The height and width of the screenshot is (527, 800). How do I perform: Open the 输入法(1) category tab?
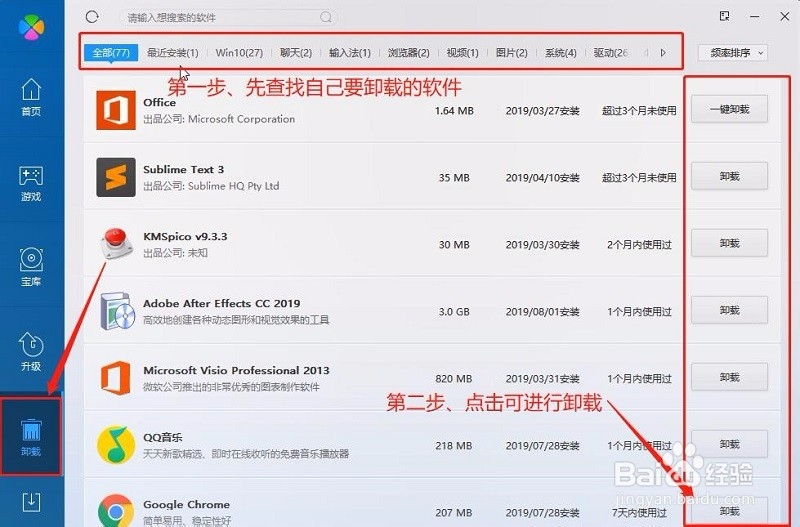[349, 53]
